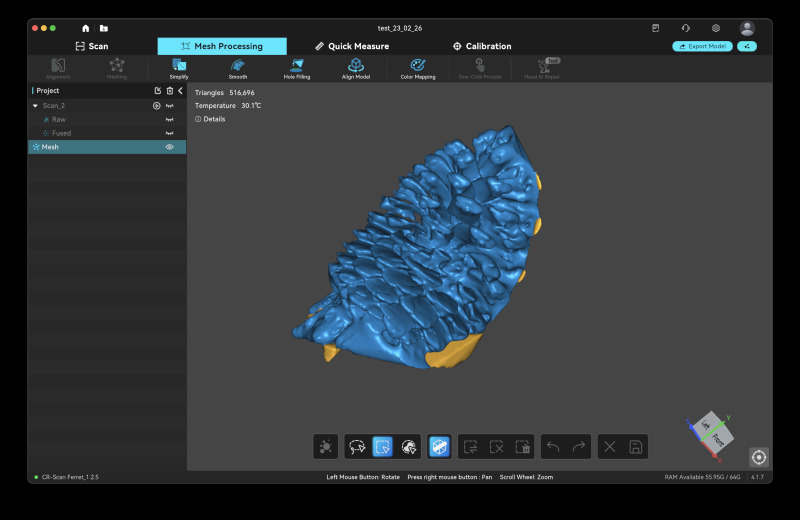Toggle visibility of Fused layer
800x520 pixels.
(169, 133)
